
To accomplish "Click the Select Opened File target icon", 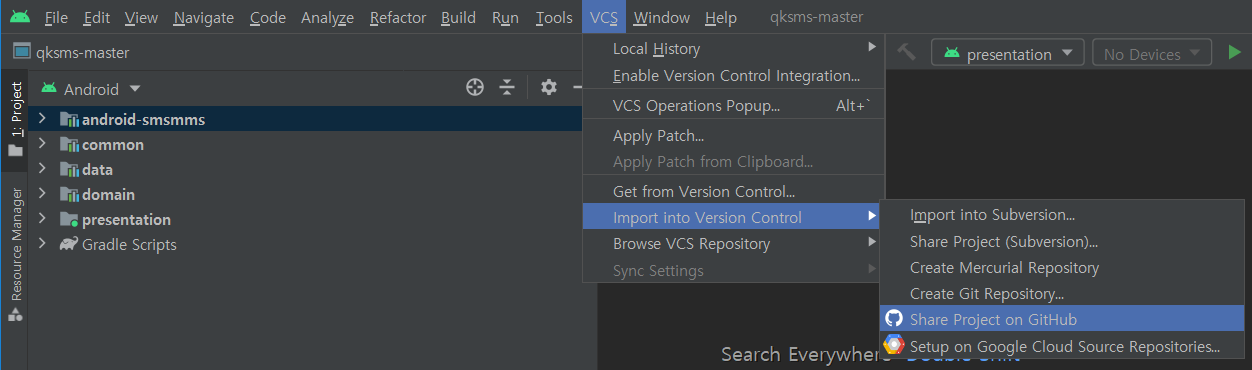I will coord(475,88).
